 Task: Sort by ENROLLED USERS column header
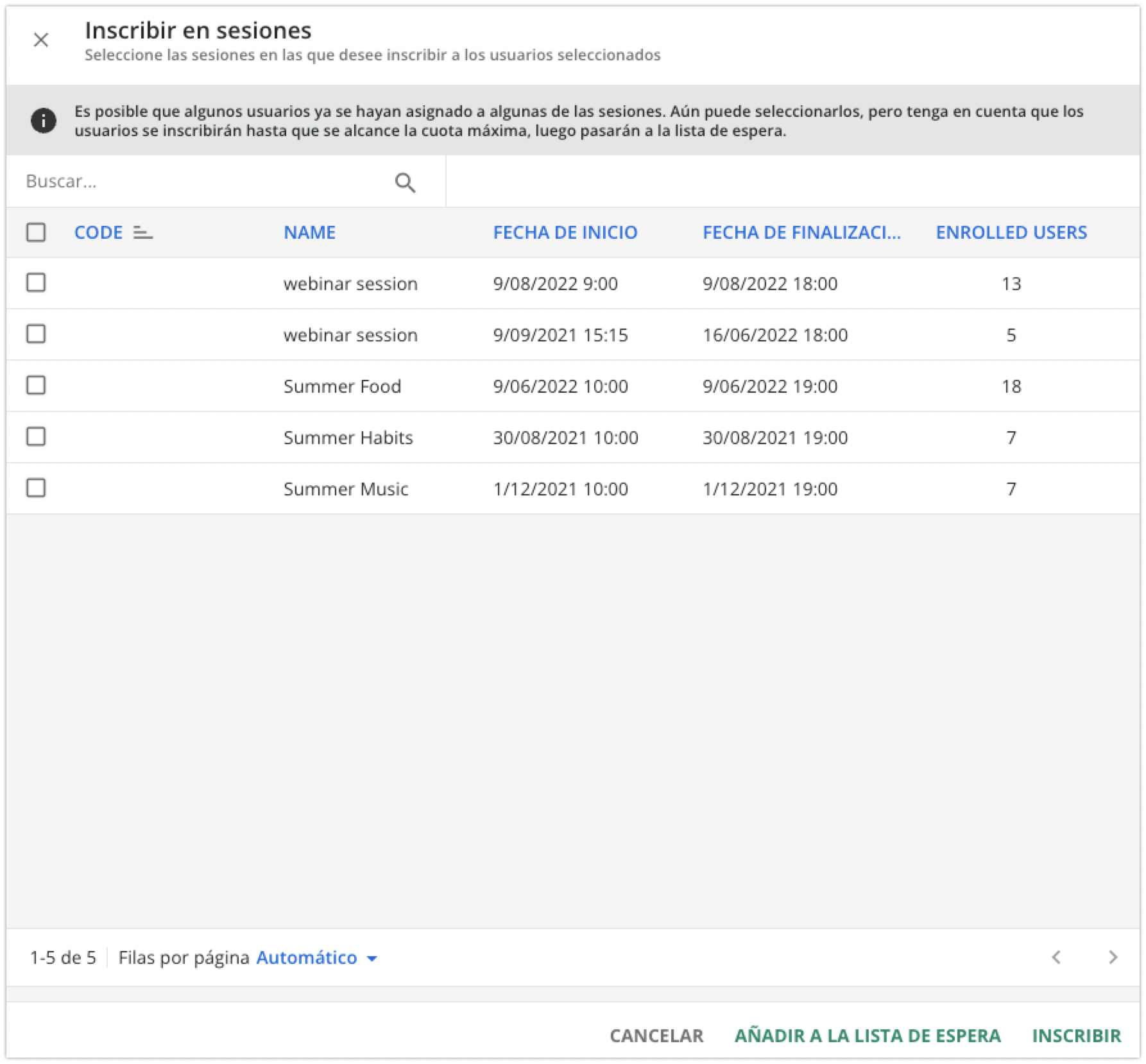[1011, 232]
